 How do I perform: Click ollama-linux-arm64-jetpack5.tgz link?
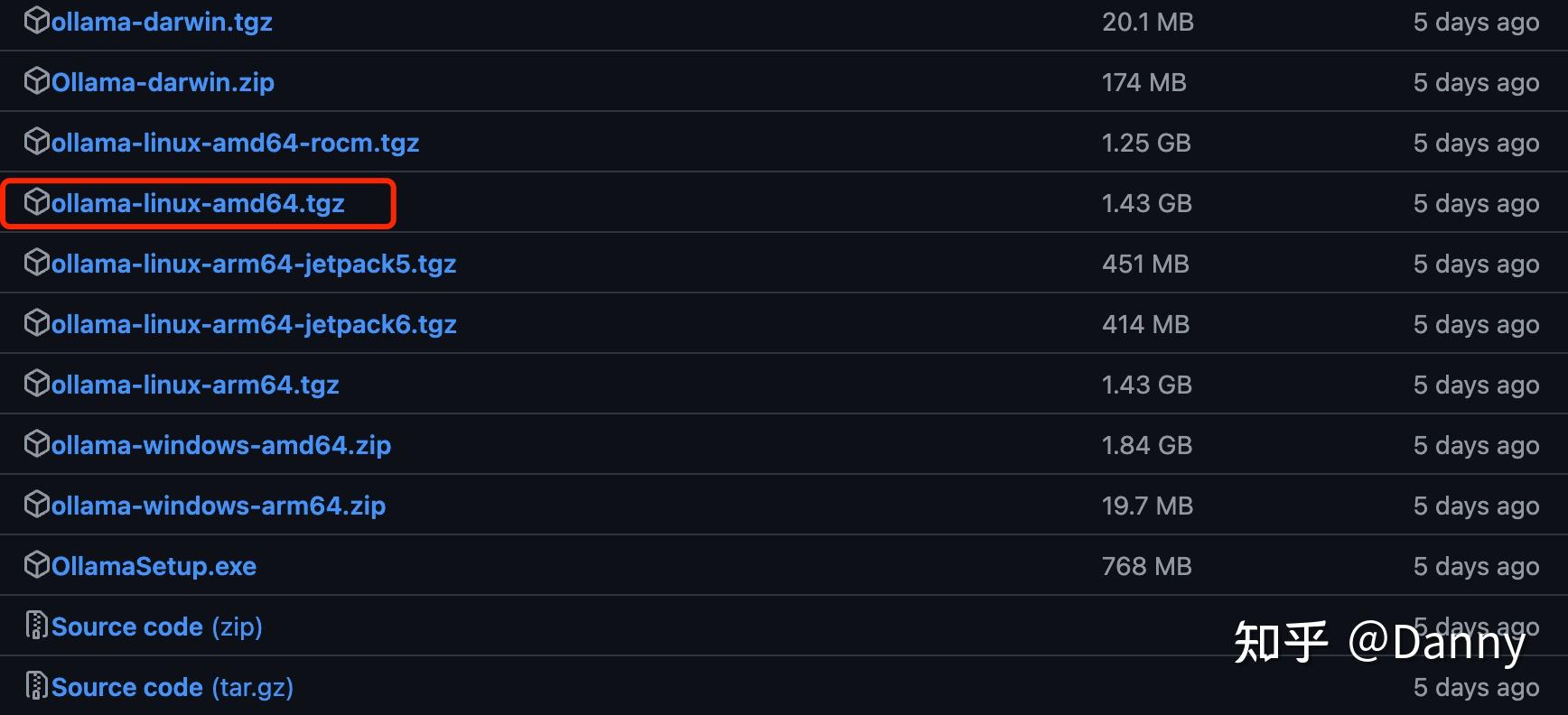pyautogui.click(x=254, y=264)
